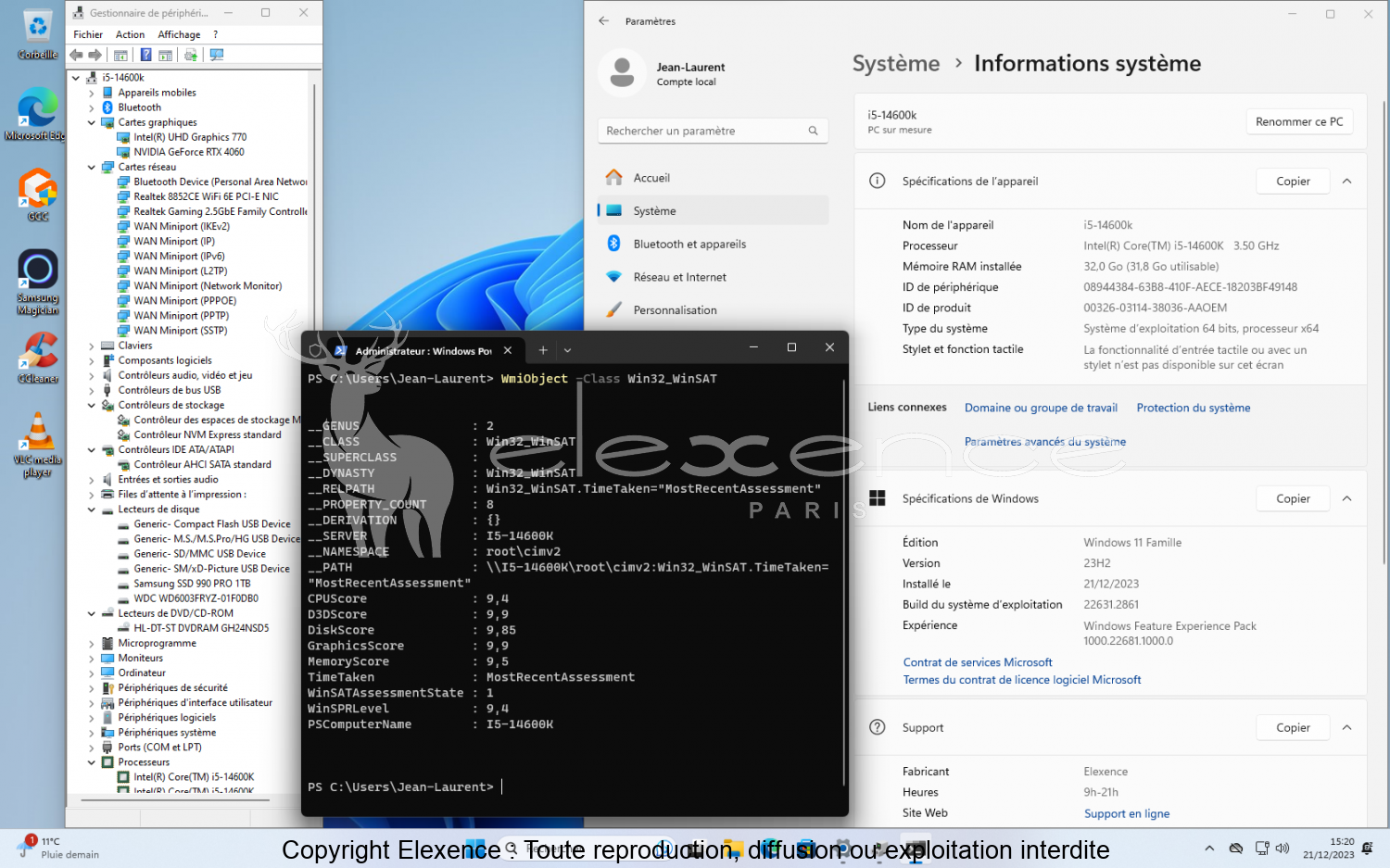This screenshot has height=868, width=1390.
Task: Open the VLC media player desktop icon
Action: pos(38,445)
